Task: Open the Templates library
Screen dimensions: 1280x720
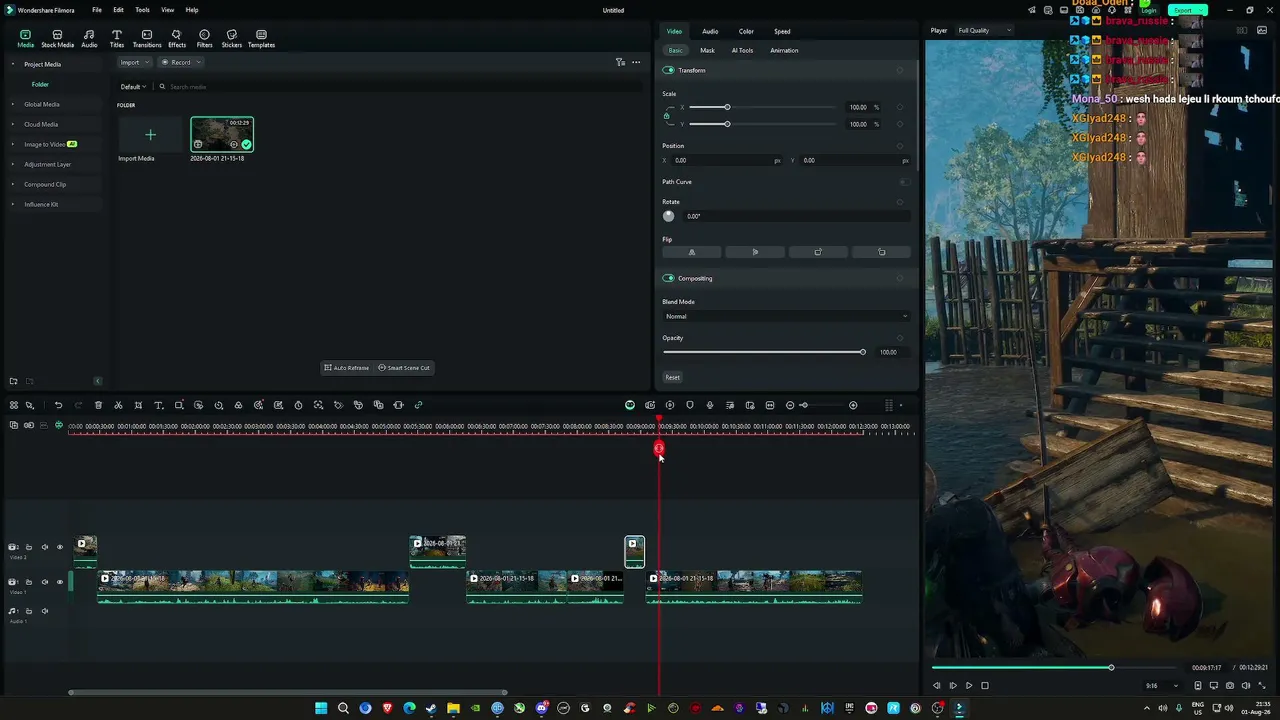Action: (261, 39)
